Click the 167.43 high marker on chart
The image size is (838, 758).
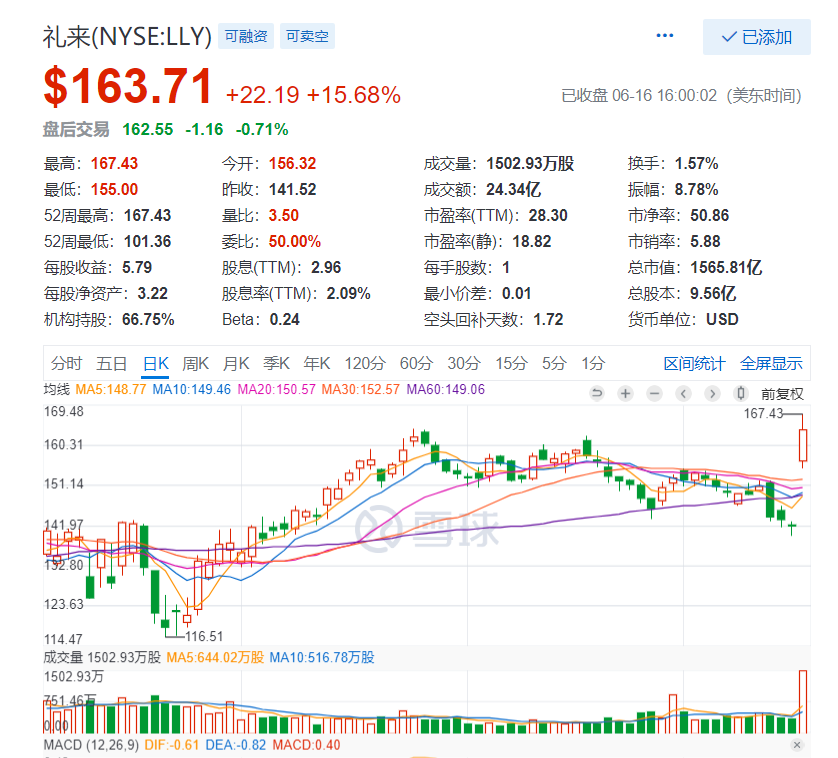tap(763, 413)
